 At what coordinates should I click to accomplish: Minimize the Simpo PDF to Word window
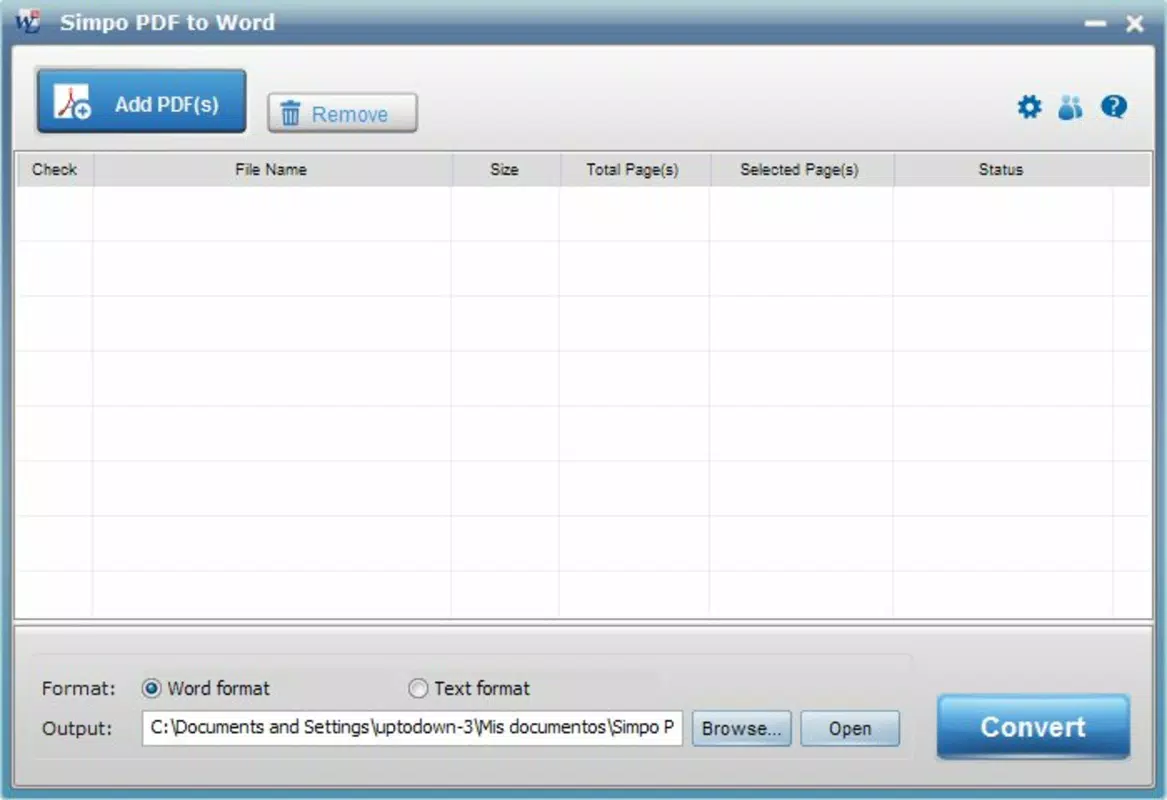click(1095, 24)
